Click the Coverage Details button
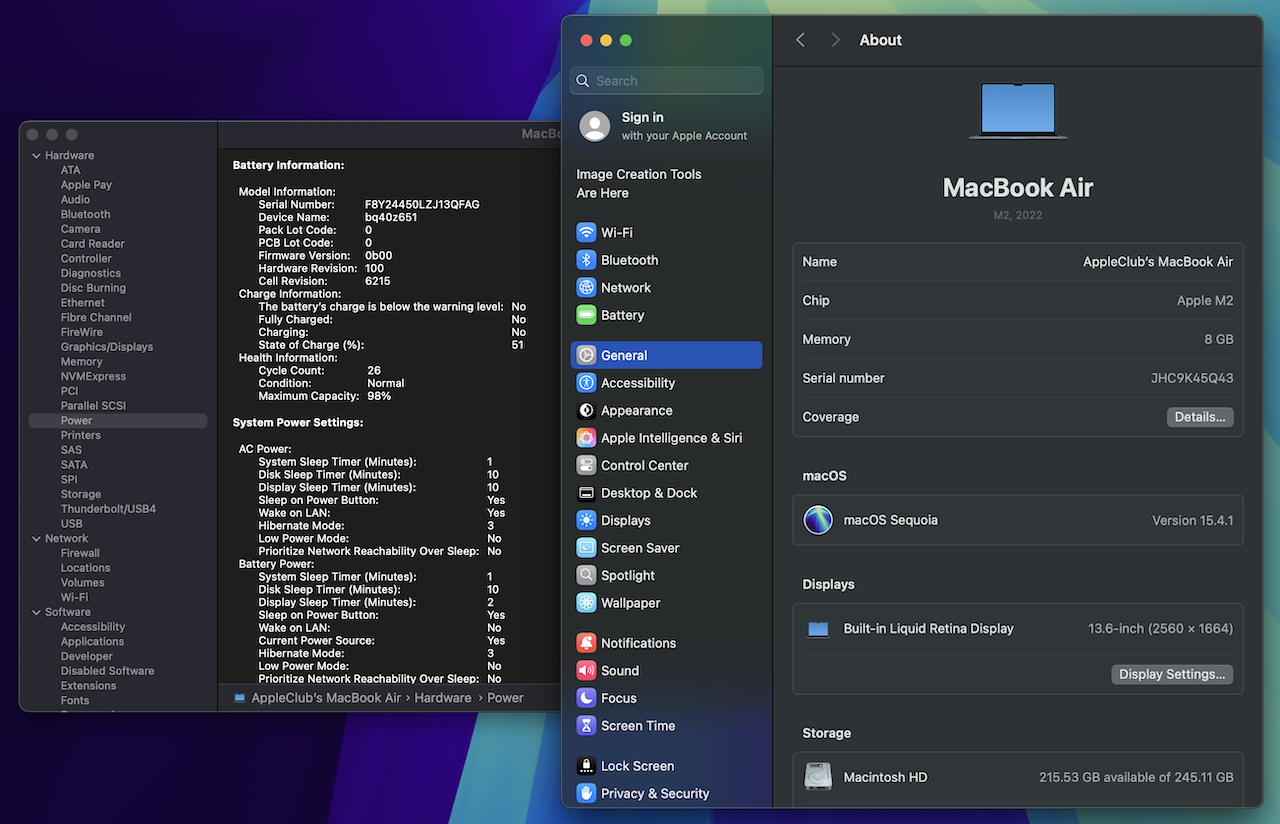Image resolution: width=1280 pixels, height=824 pixels. pyautogui.click(x=1200, y=417)
